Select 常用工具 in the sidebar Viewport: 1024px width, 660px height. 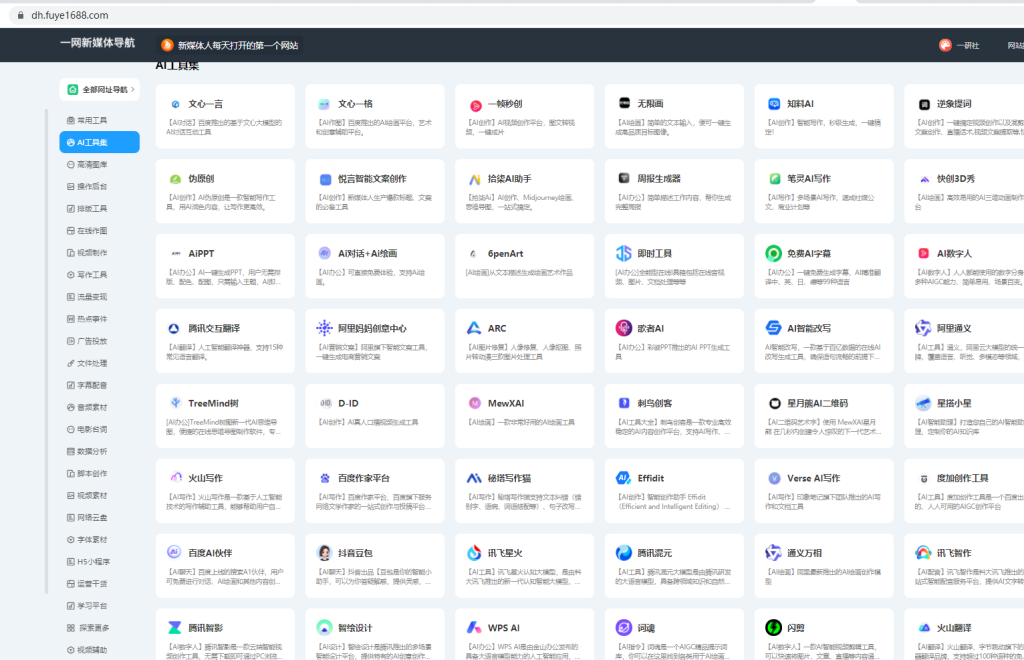coord(92,120)
